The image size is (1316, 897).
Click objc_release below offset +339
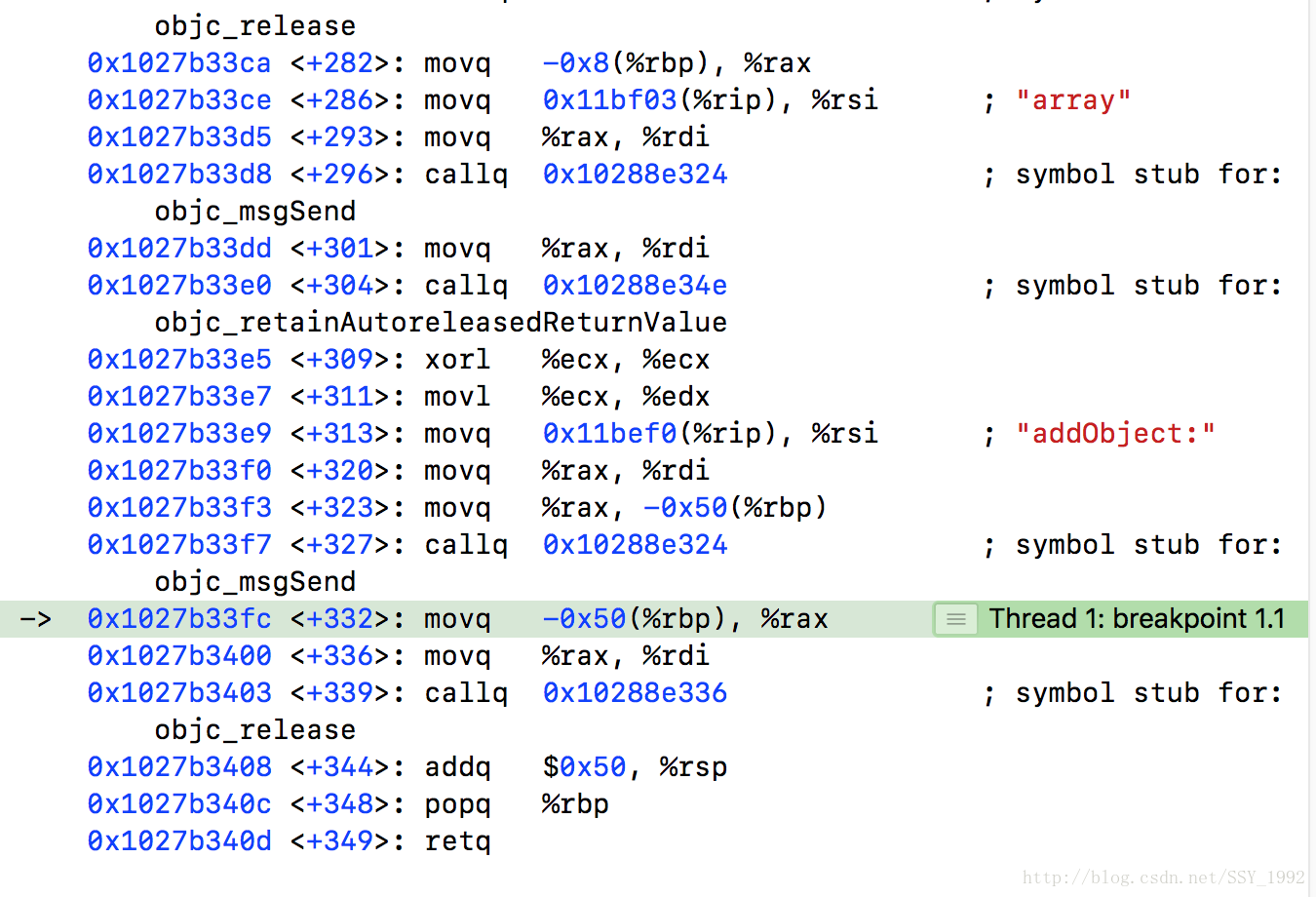(x=255, y=730)
